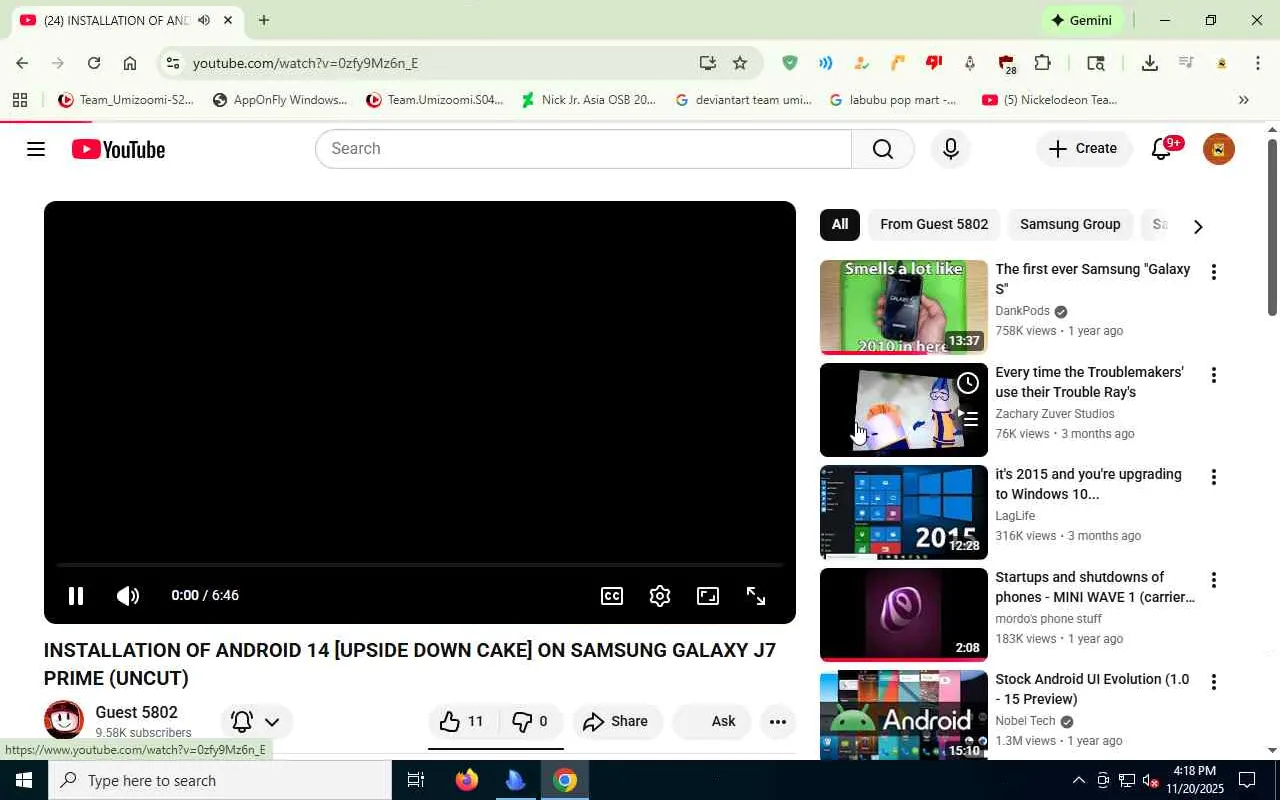
Task: Show hidden bookmarks with the chevron
Action: pyautogui.click(x=1244, y=100)
